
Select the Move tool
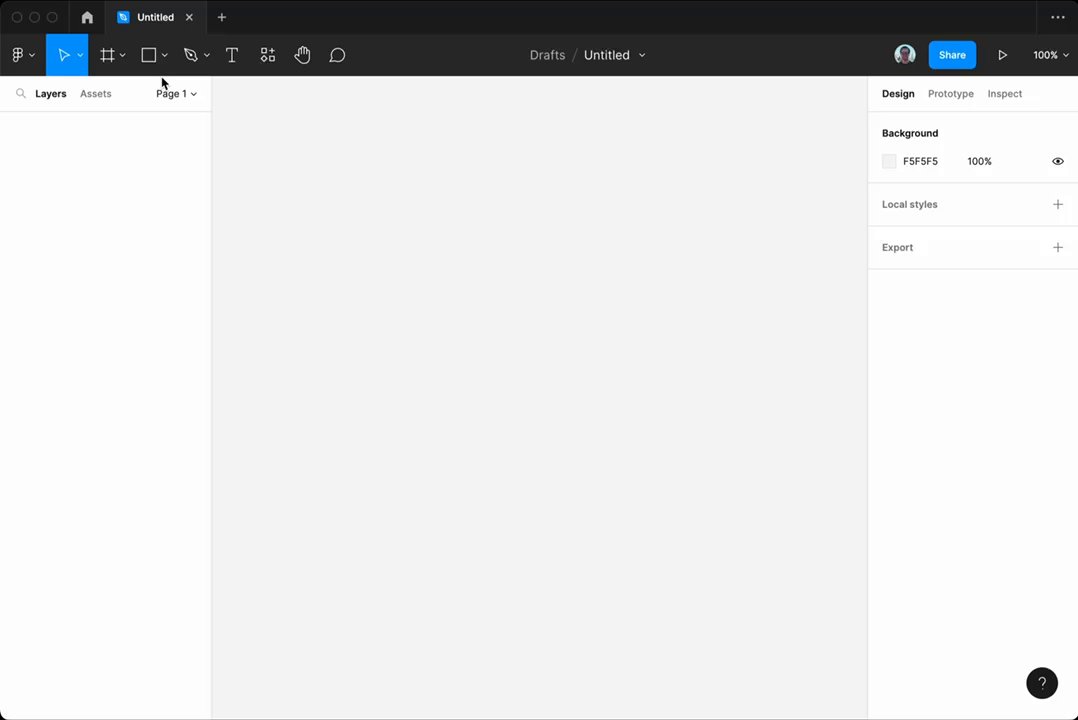click(63, 55)
